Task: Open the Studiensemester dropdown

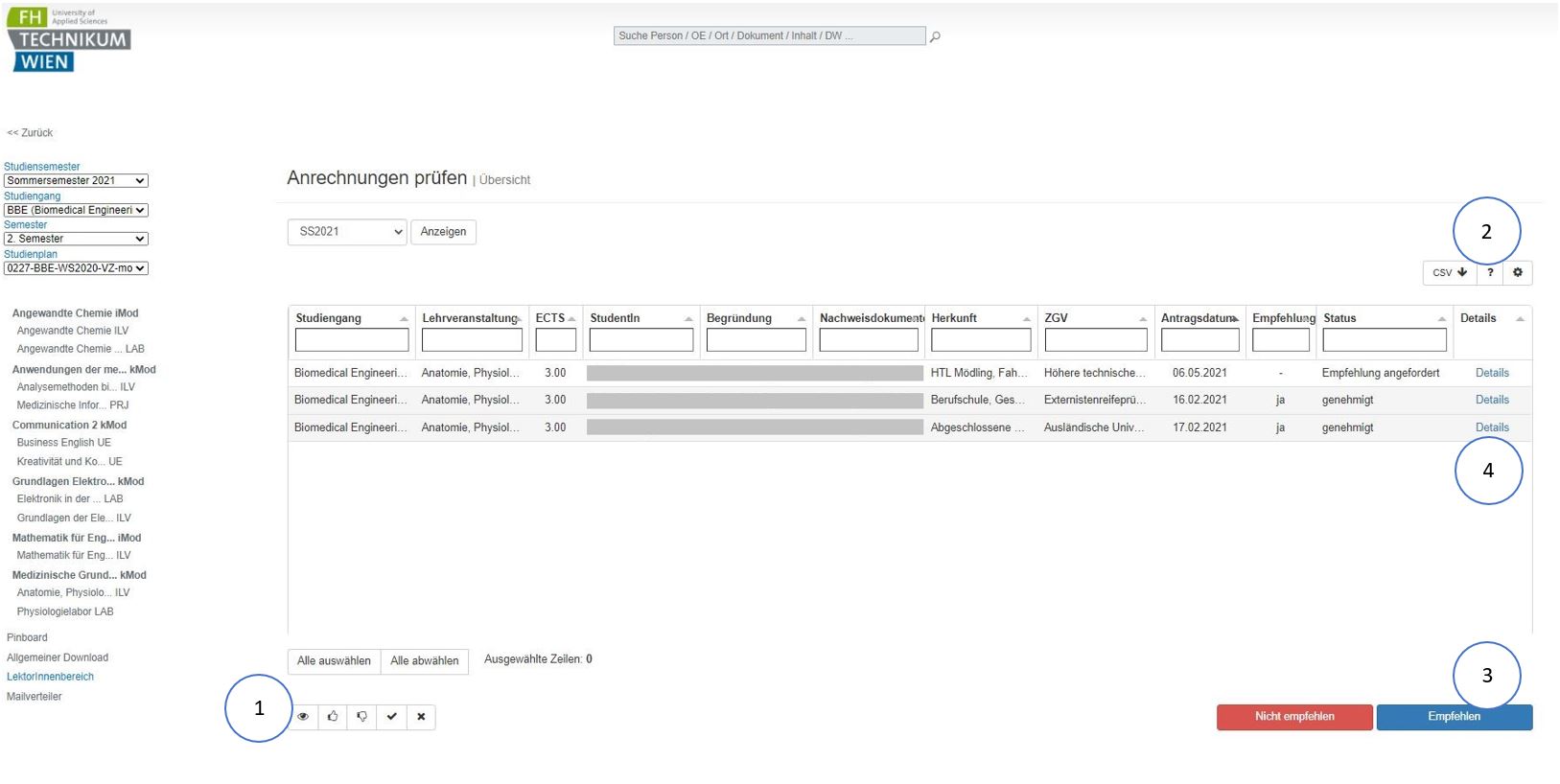Action: click(x=76, y=181)
